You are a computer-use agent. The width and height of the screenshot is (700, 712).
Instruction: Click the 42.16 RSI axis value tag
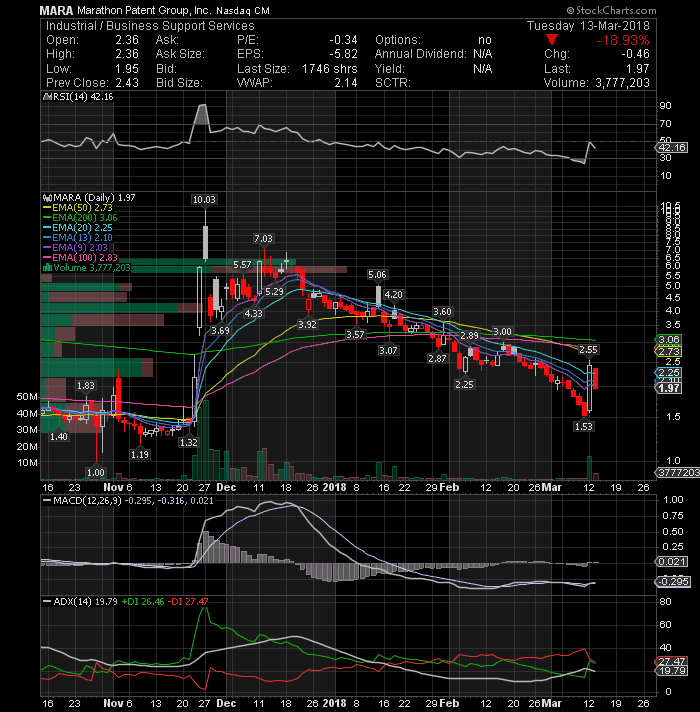coord(671,148)
